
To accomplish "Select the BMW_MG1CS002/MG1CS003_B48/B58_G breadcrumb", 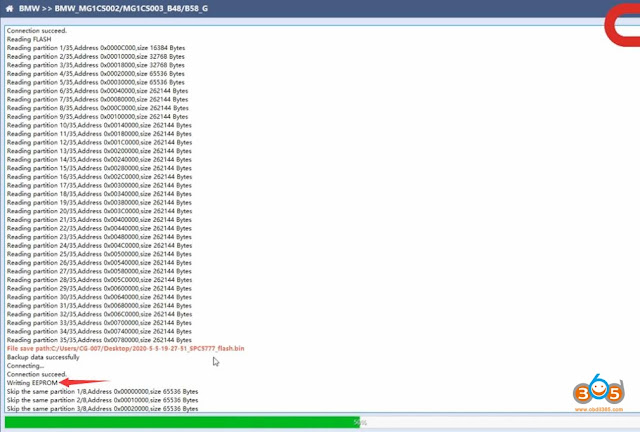I will [x=131, y=8].
